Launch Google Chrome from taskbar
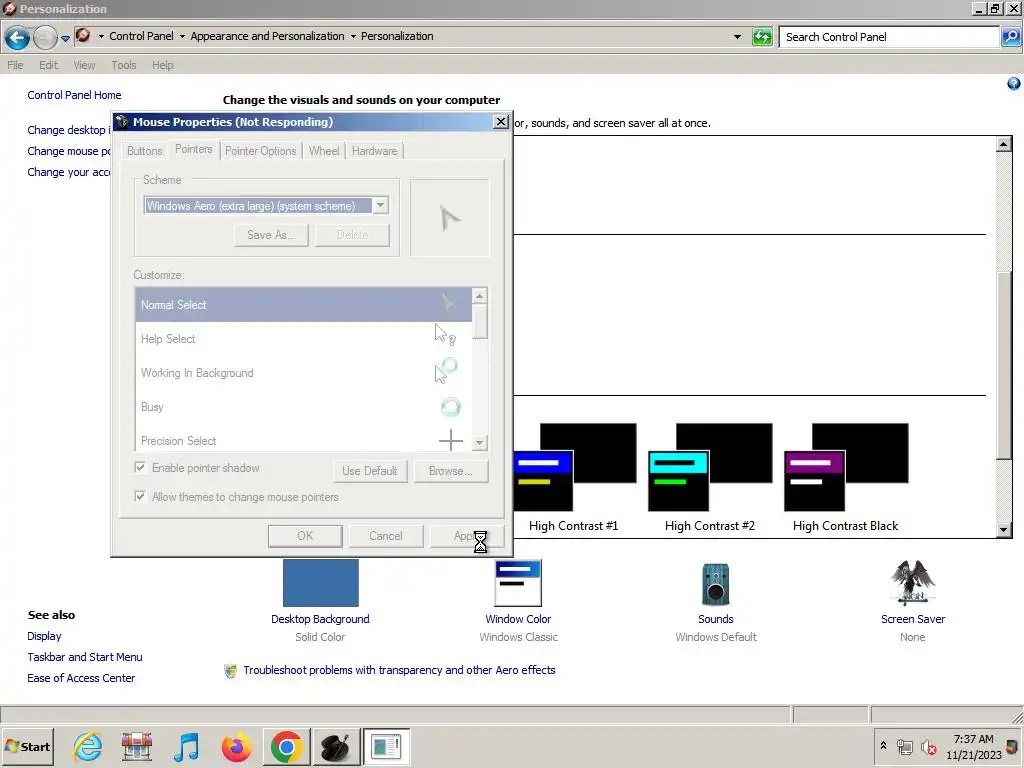The width and height of the screenshot is (1024, 768). point(286,746)
